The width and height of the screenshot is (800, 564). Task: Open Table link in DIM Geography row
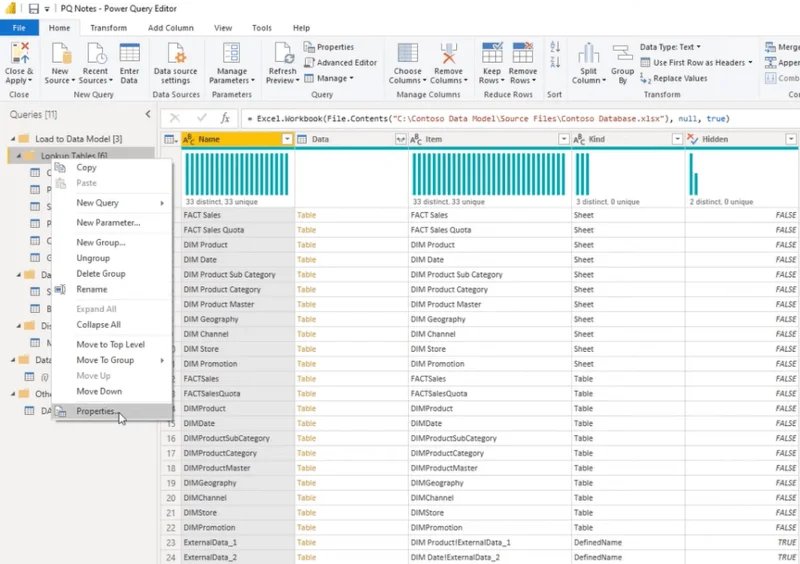(306, 319)
